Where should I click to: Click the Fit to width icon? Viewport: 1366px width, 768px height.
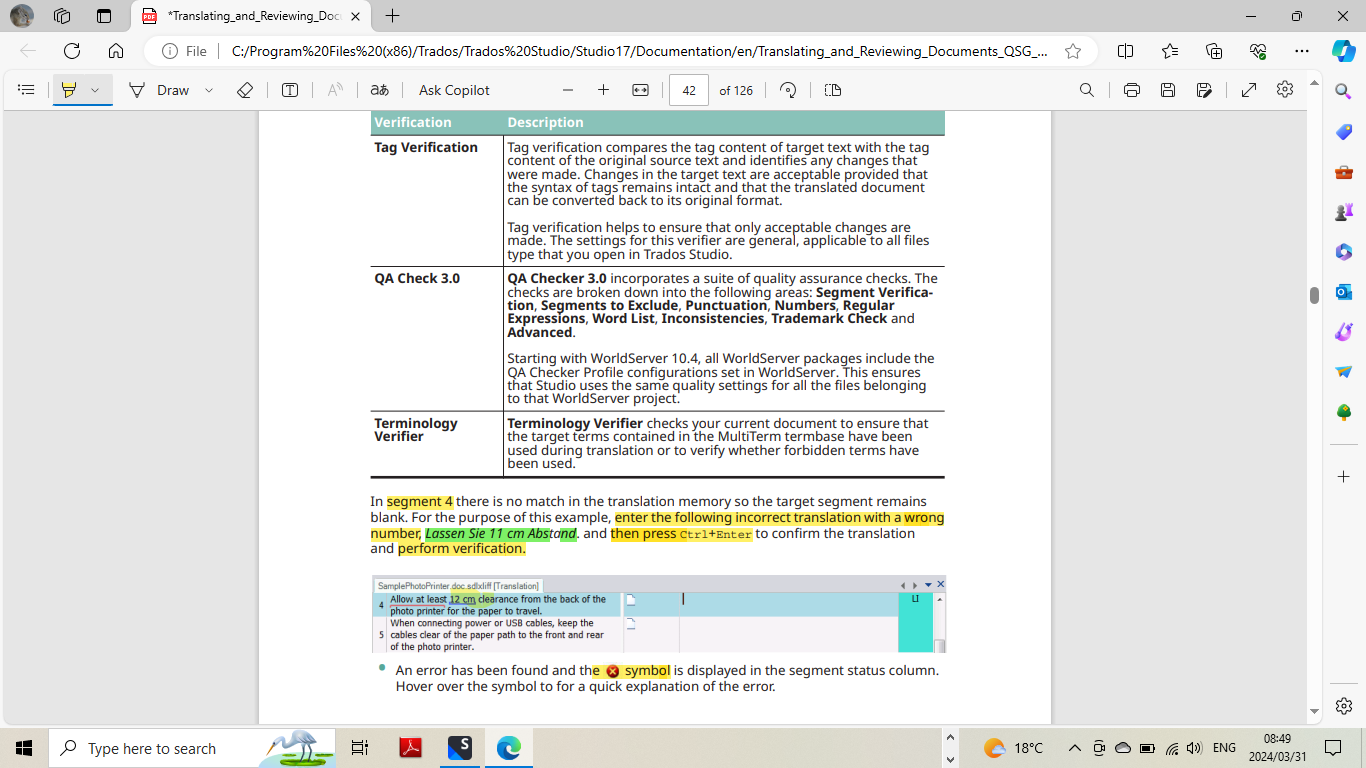(x=641, y=90)
